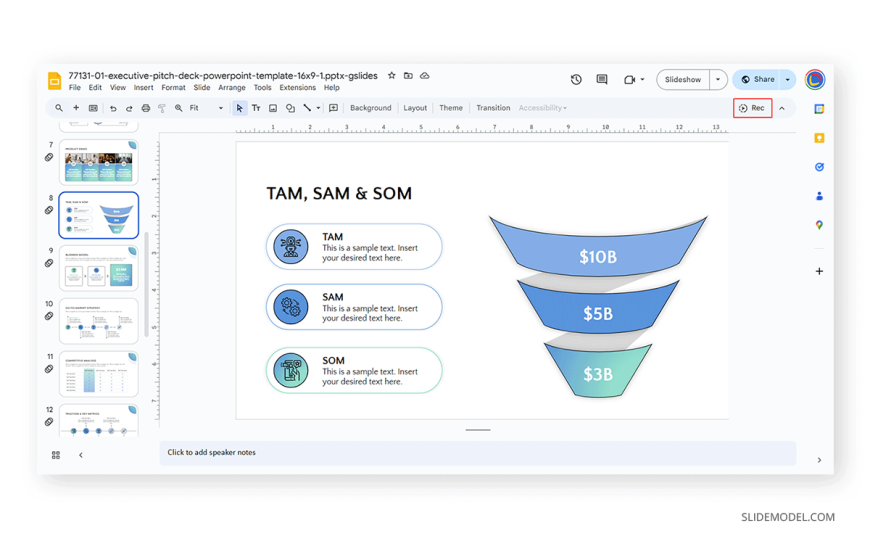Screen dimensions: 870x539
Task: Click the Rec recording button
Action: coord(752,108)
